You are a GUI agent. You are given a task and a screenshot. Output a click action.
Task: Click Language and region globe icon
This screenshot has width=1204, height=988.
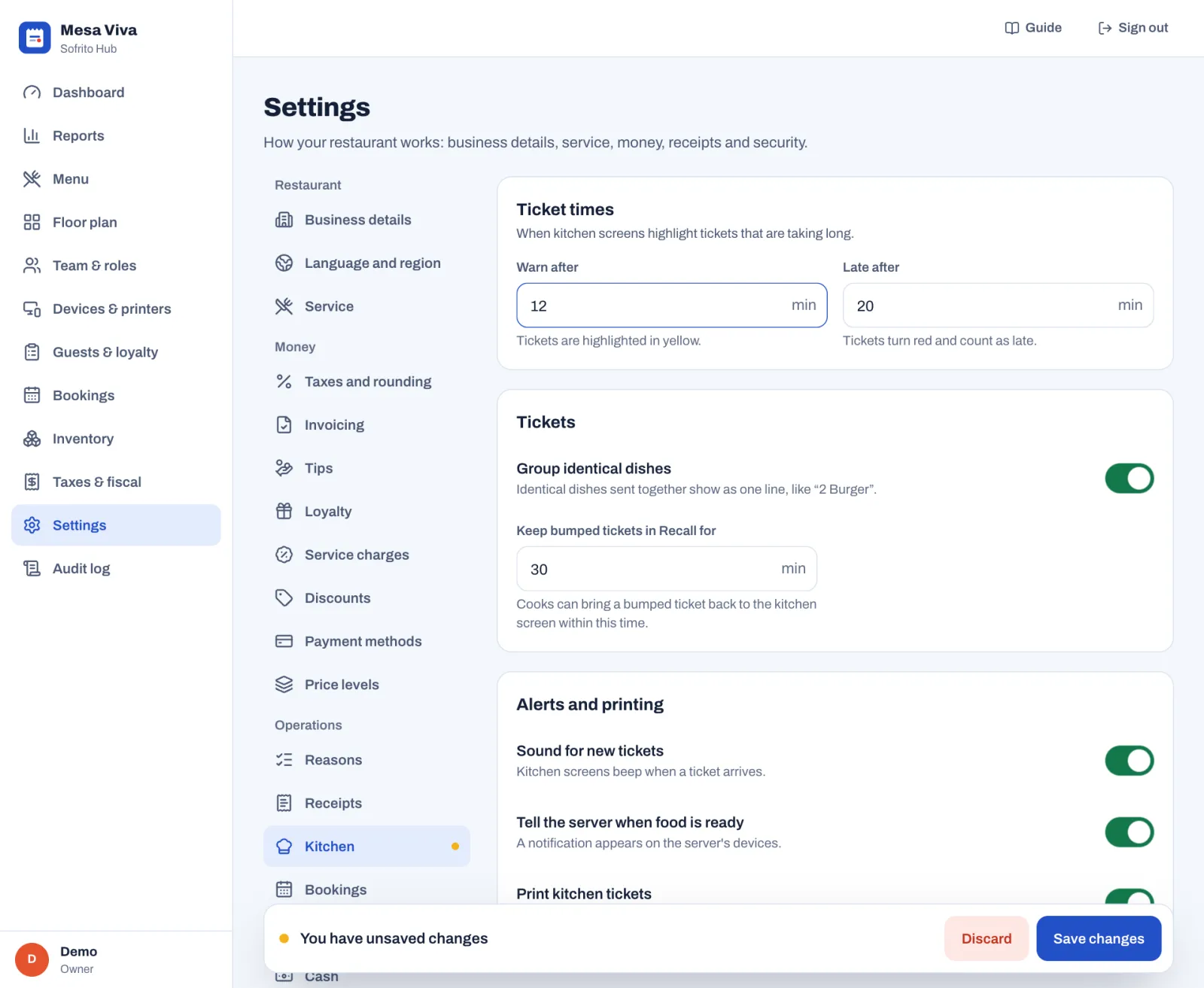[284, 263]
